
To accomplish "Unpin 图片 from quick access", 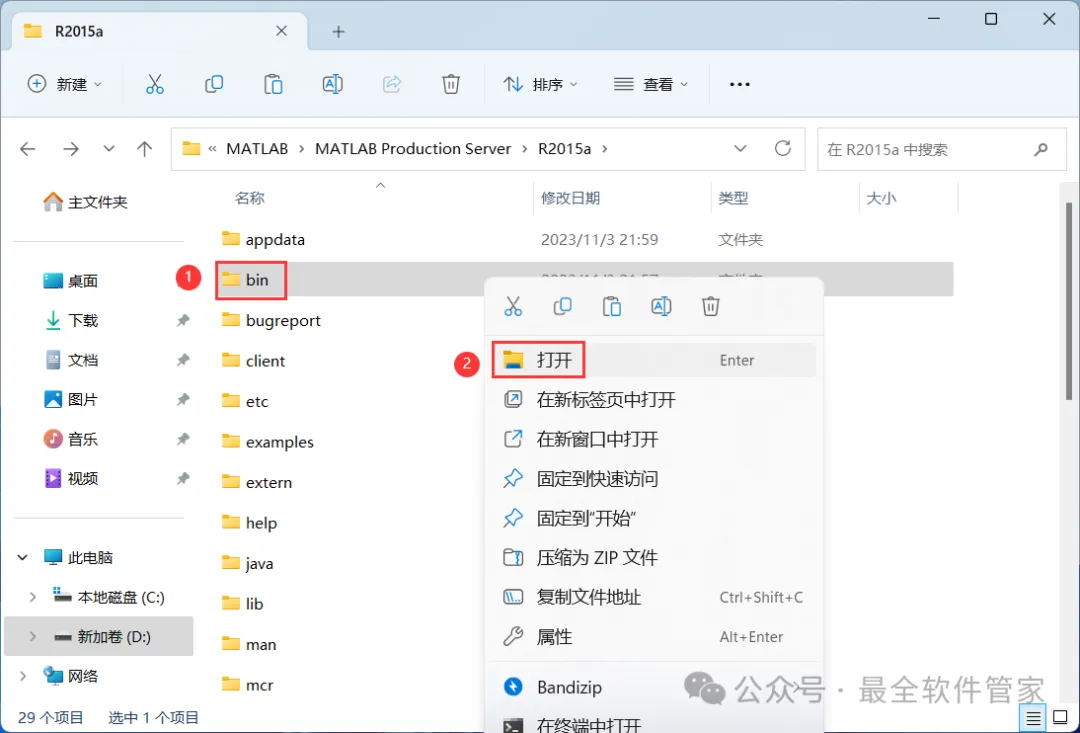I will 183,400.
